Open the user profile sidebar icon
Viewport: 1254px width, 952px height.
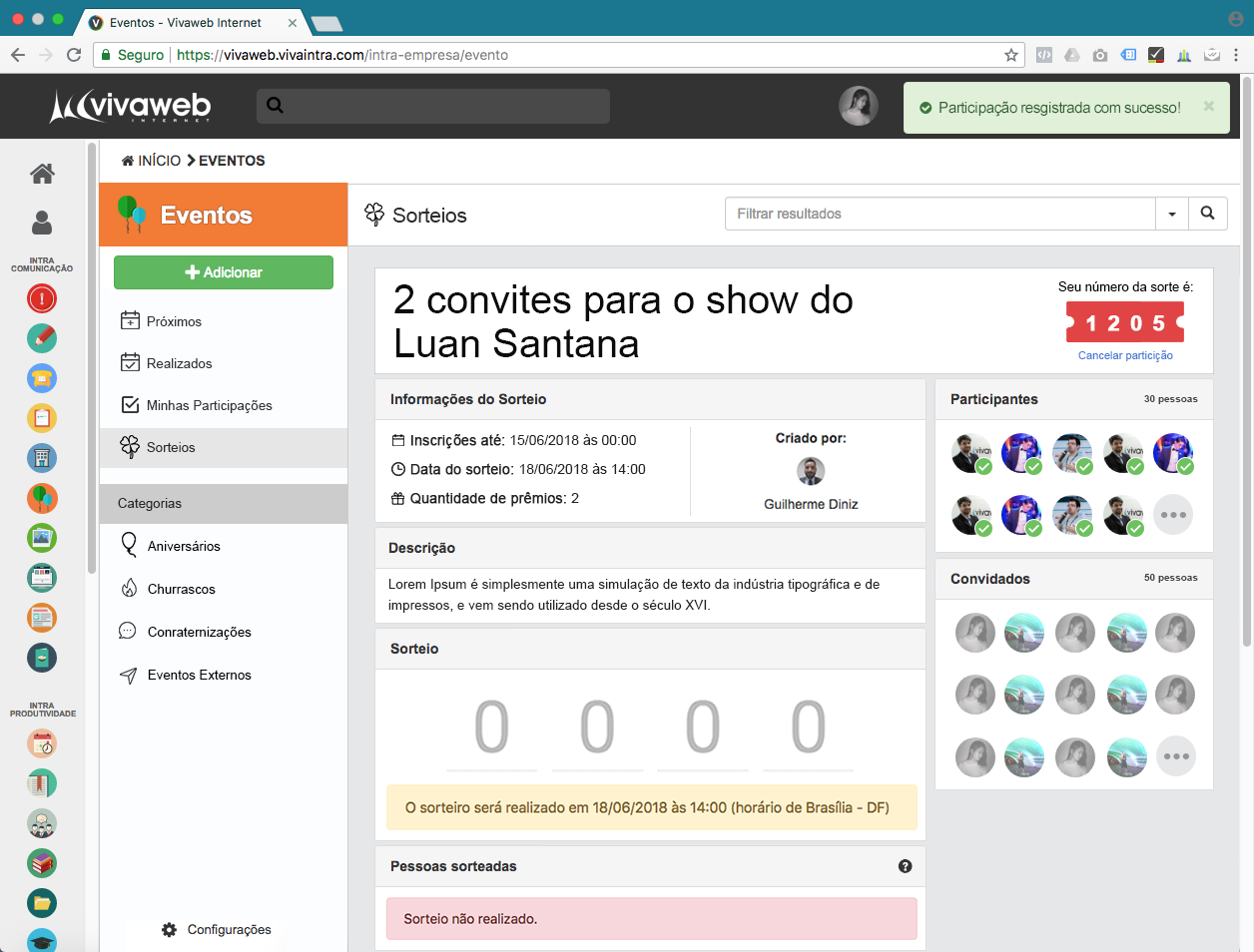click(42, 223)
